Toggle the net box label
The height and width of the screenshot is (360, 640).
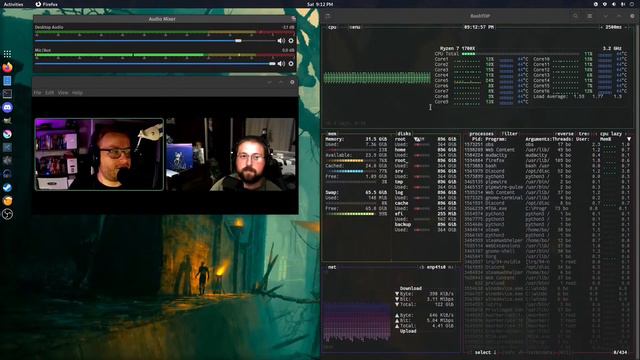click(332, 267)
